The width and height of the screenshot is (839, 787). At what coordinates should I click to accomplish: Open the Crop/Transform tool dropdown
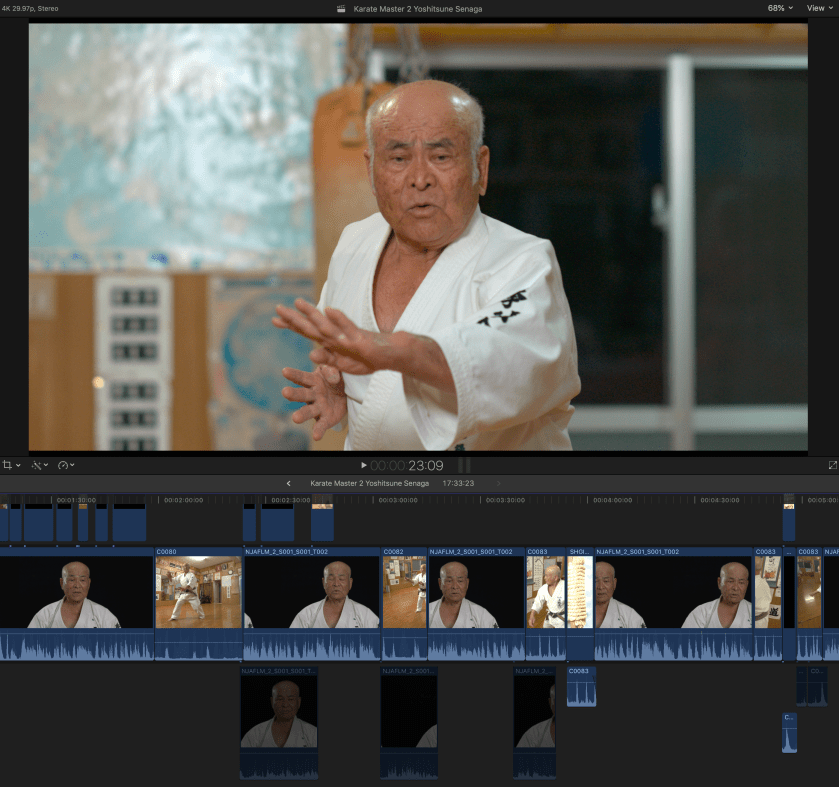[x=11, y=465]
